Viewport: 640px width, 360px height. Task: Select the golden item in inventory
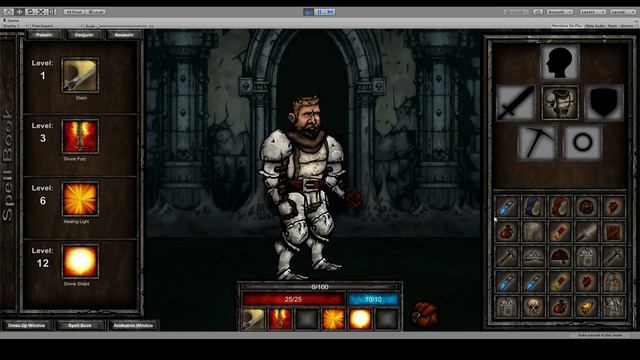click(x=586, y=306)
